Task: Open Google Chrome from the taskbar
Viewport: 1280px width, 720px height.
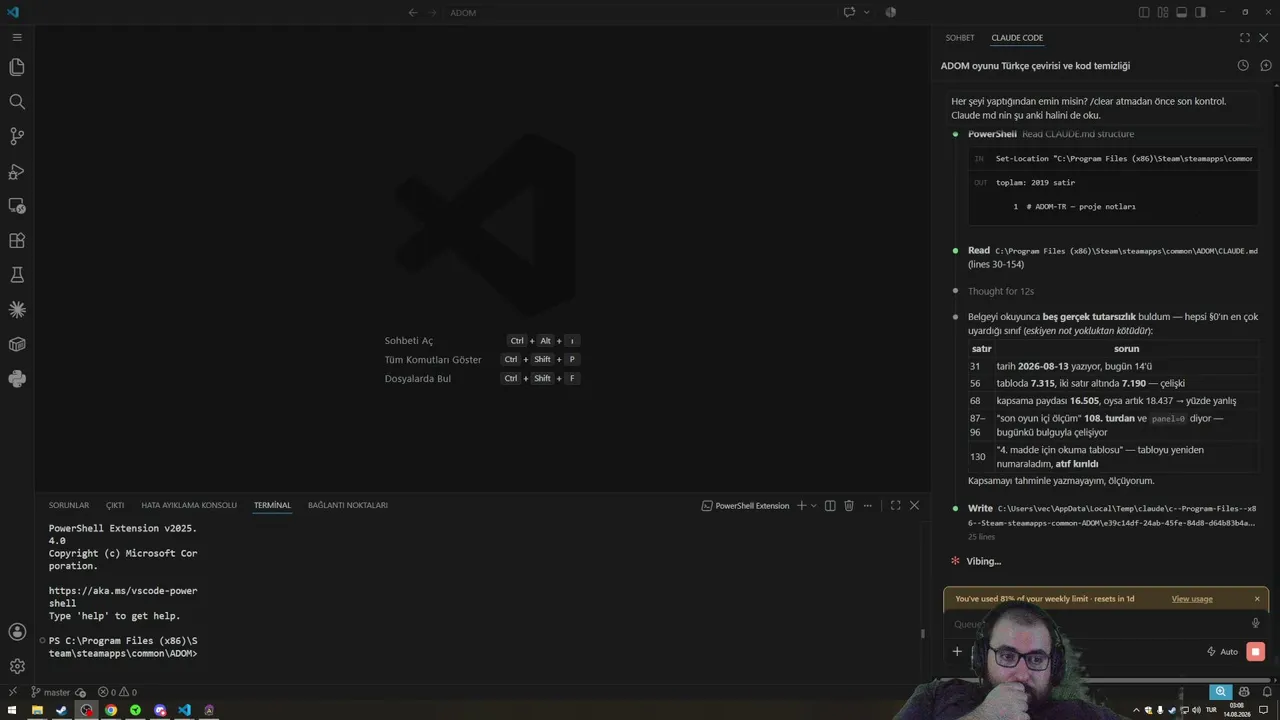Action: tap(111, 711)
